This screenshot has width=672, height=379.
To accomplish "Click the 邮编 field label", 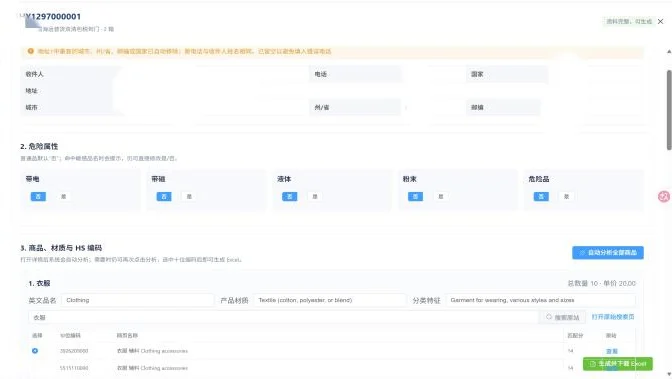I will [x=477, y=108].
